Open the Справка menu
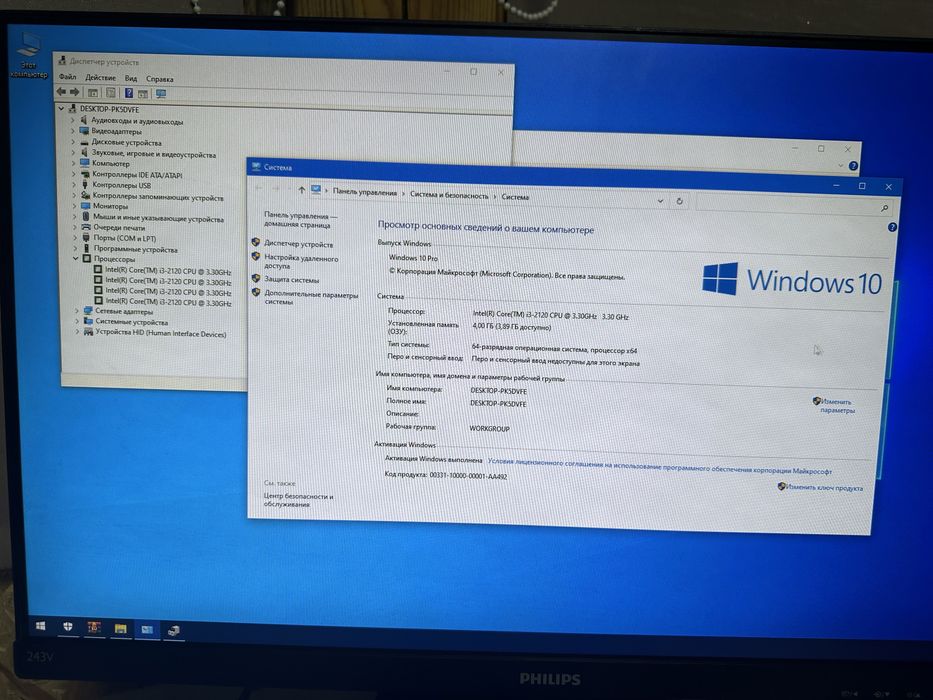This screenshot has width=933, height=700. pyautogui.click(x=159, y=79)
